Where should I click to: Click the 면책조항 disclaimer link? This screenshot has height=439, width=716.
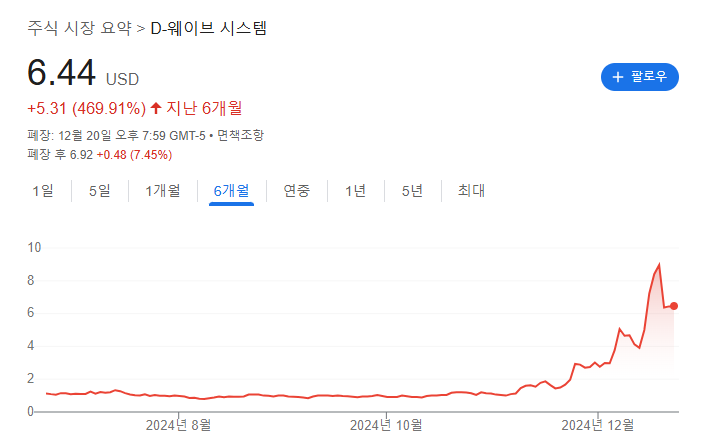pyautogui.click(x=240, y=135)
